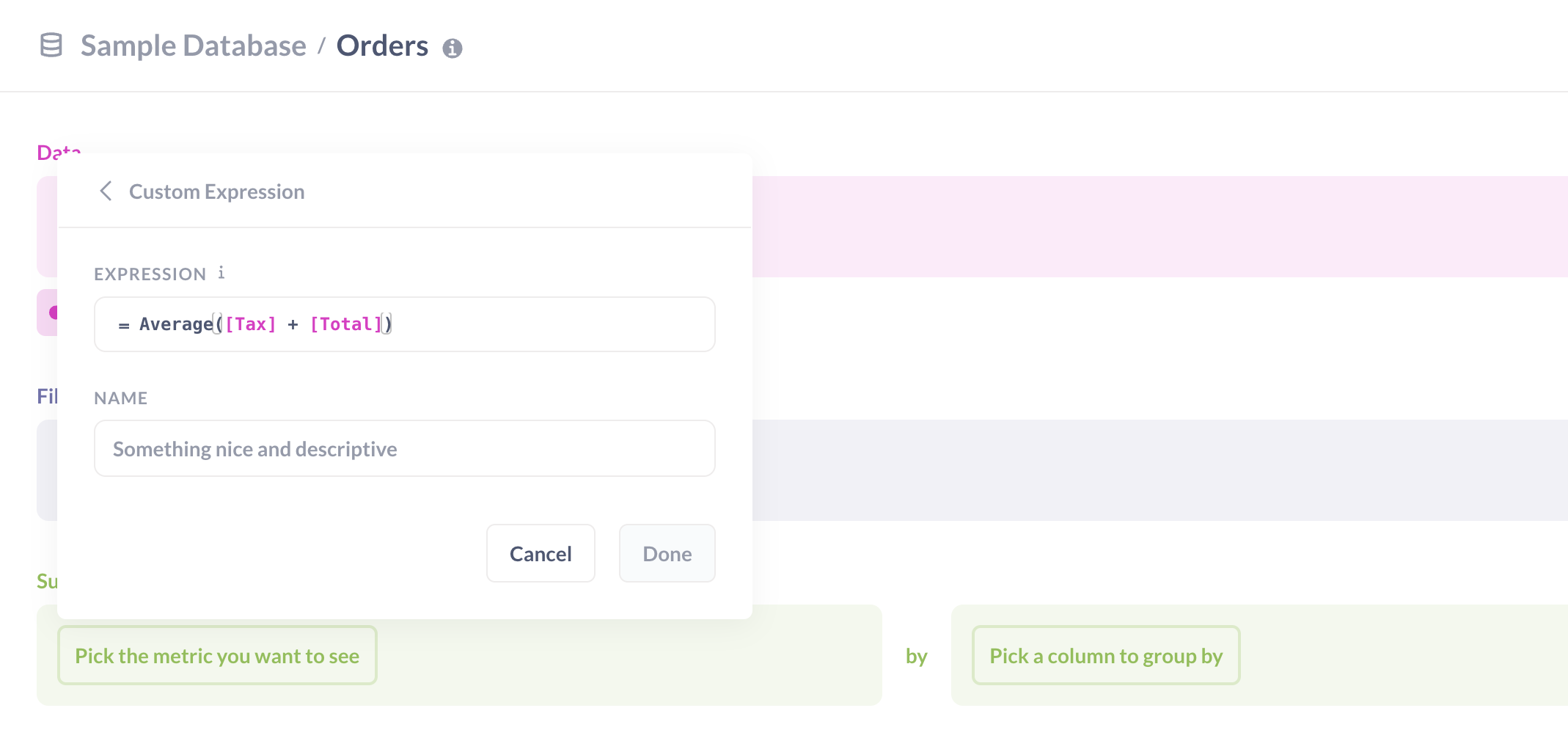Screen dimensions: 1568x741
Task: Click the database icon beside Sample Database
Action: [x=51, y=45]
